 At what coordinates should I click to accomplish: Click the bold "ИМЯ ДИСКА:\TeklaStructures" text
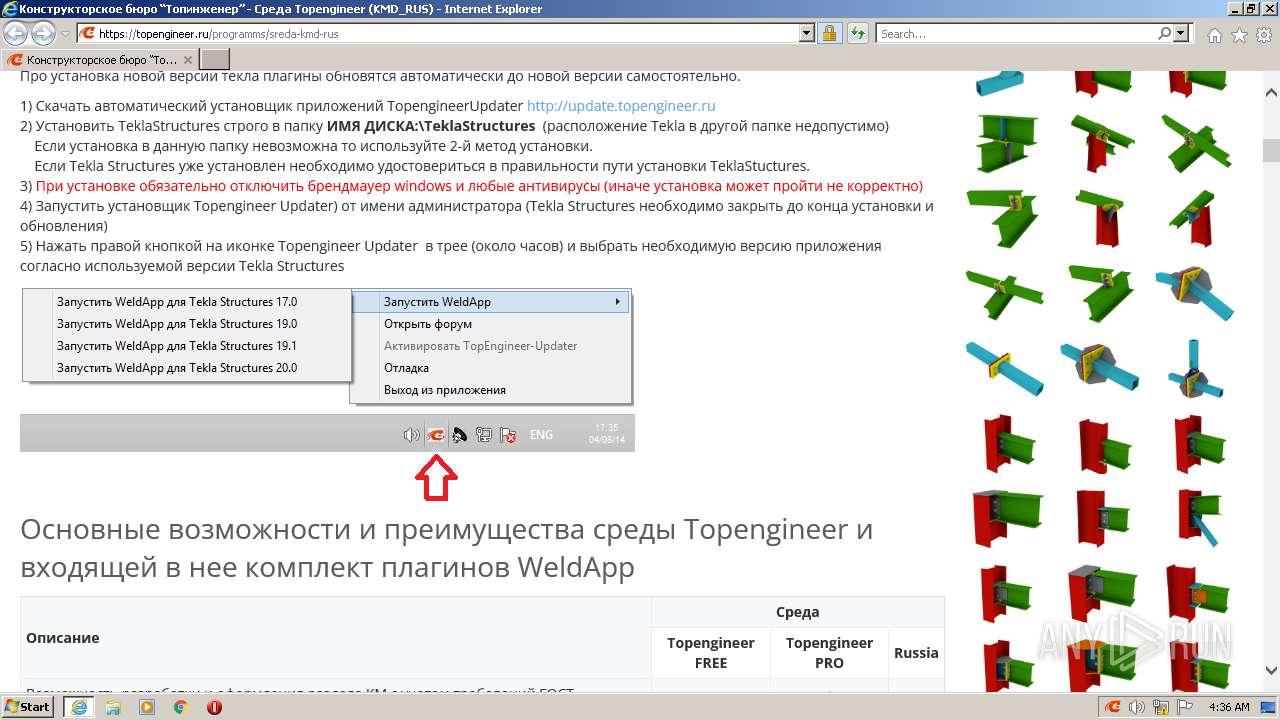(431, 126)
